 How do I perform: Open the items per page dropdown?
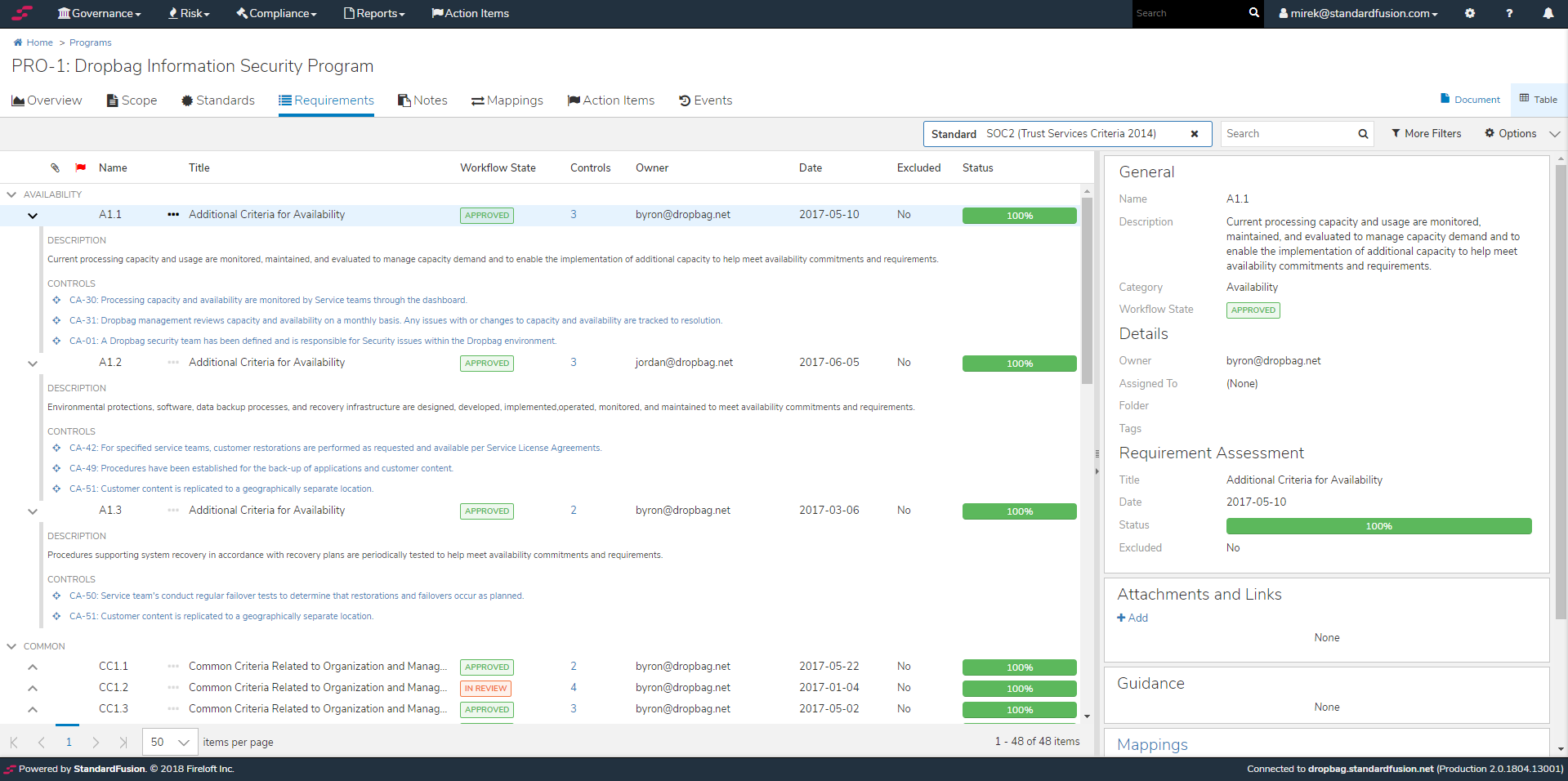pyautogui.click(x=170, y=743)
